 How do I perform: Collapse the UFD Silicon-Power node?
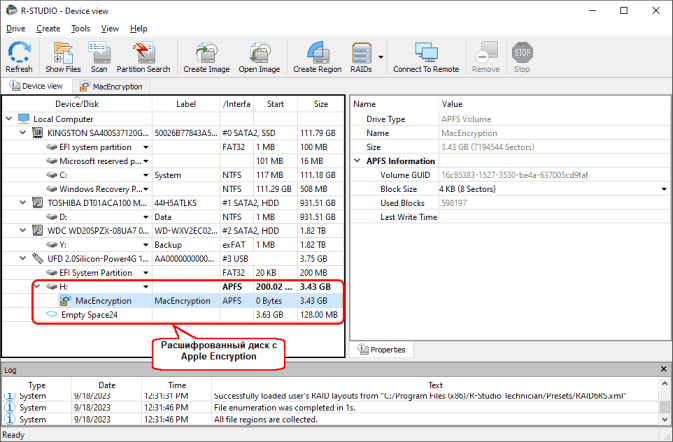click(x=23, y=258)
